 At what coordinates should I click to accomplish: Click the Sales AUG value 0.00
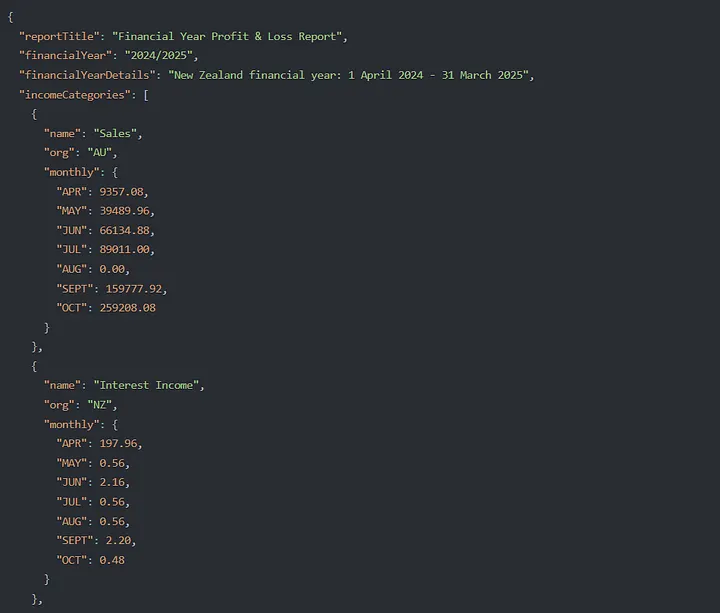116,269
